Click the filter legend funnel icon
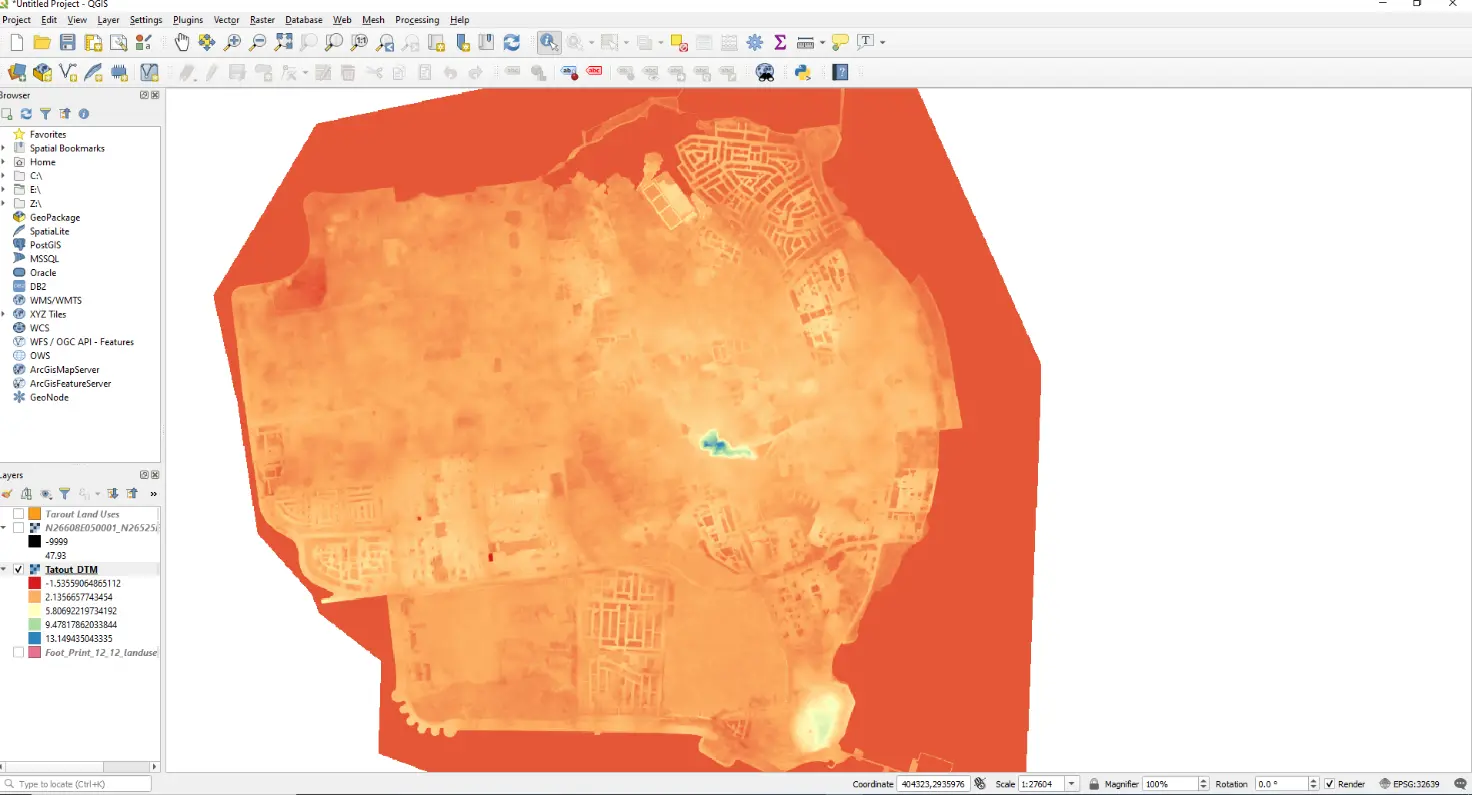Screen dimensions: 1472x795 click(64, 494)
